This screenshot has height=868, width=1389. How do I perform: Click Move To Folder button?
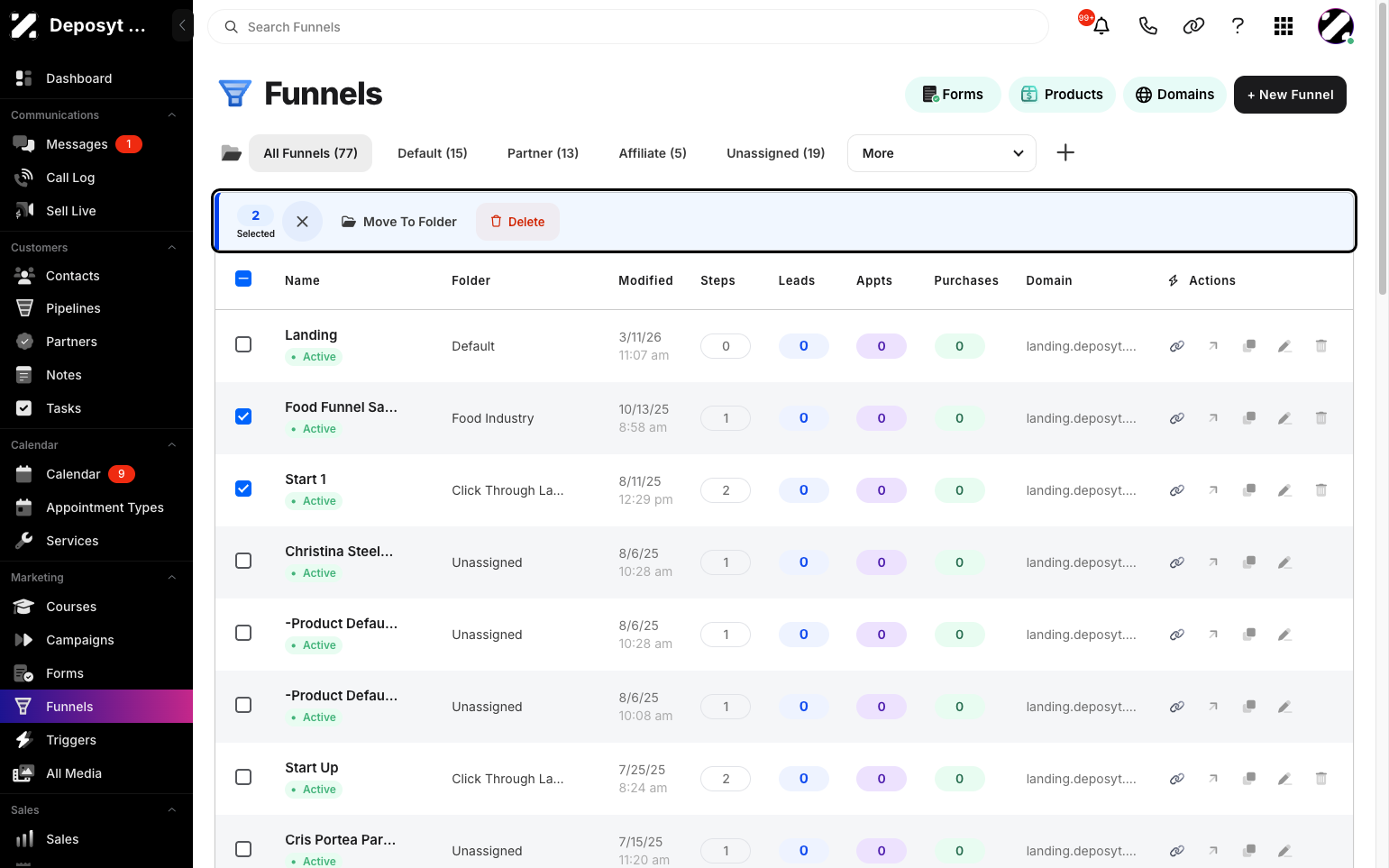pos(398,222)
